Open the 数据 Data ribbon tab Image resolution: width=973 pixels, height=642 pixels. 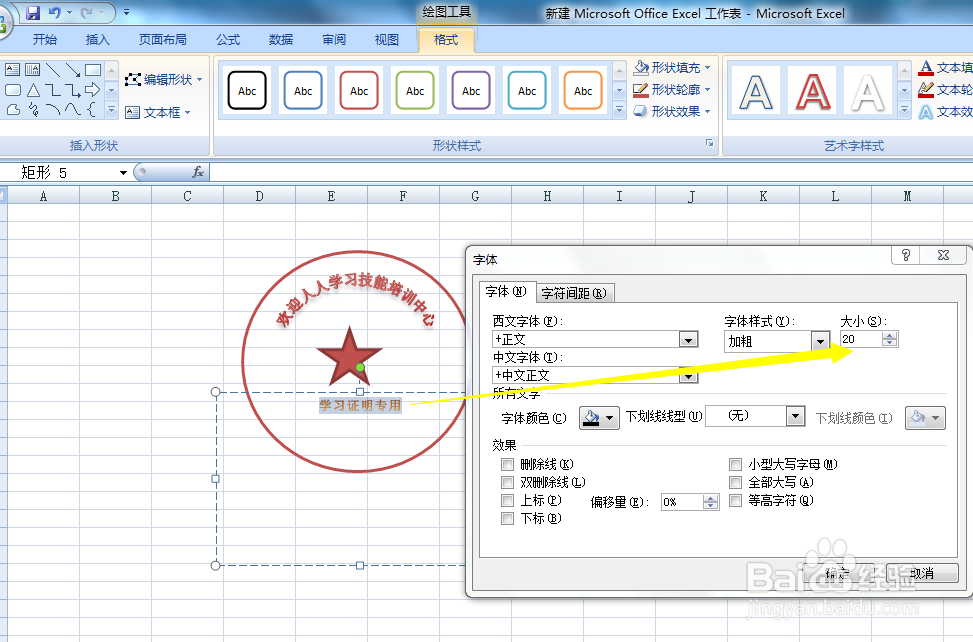click(280, 40)
